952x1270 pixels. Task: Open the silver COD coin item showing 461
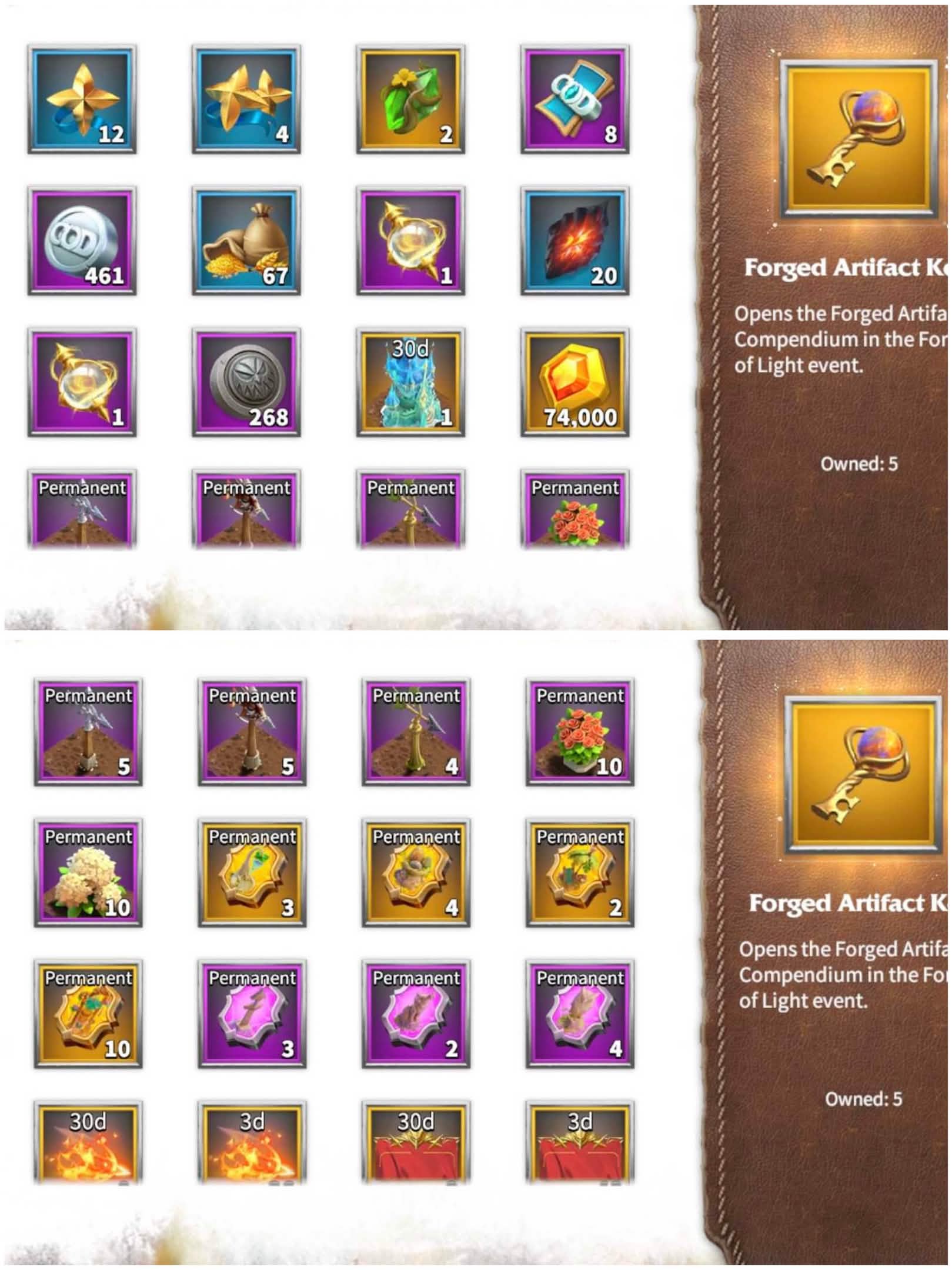tap(82, 241)
